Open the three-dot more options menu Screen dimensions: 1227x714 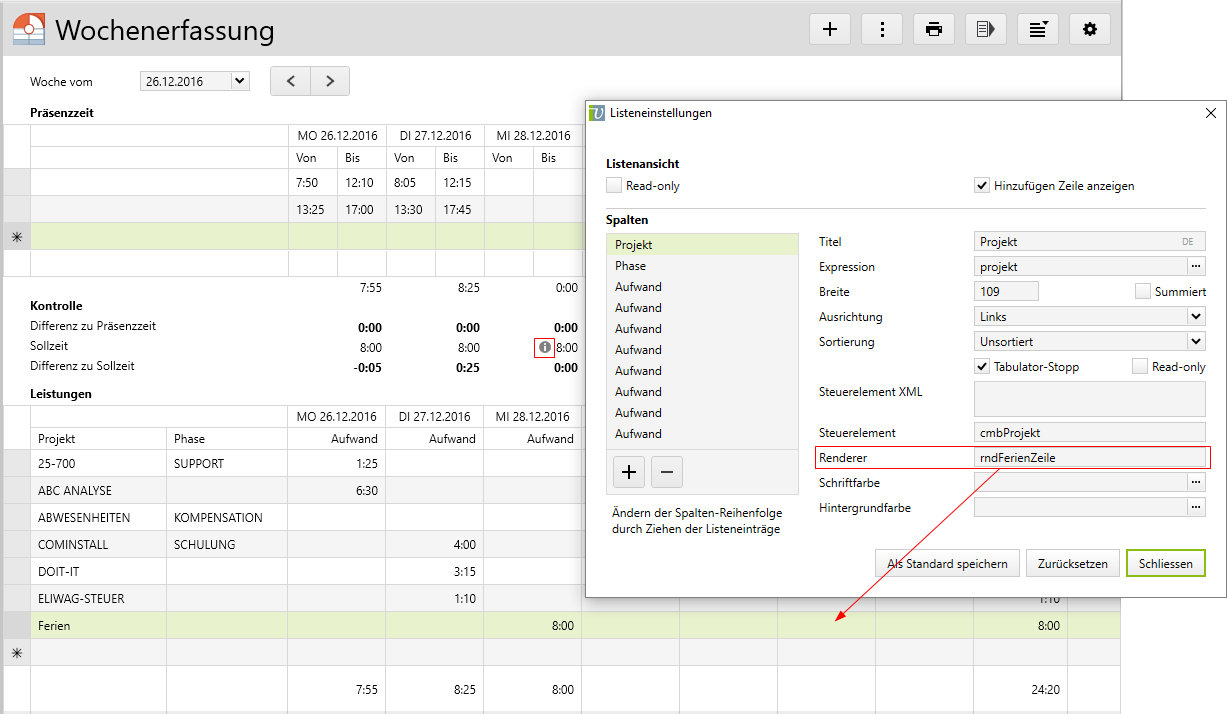[x=882, y=29]
